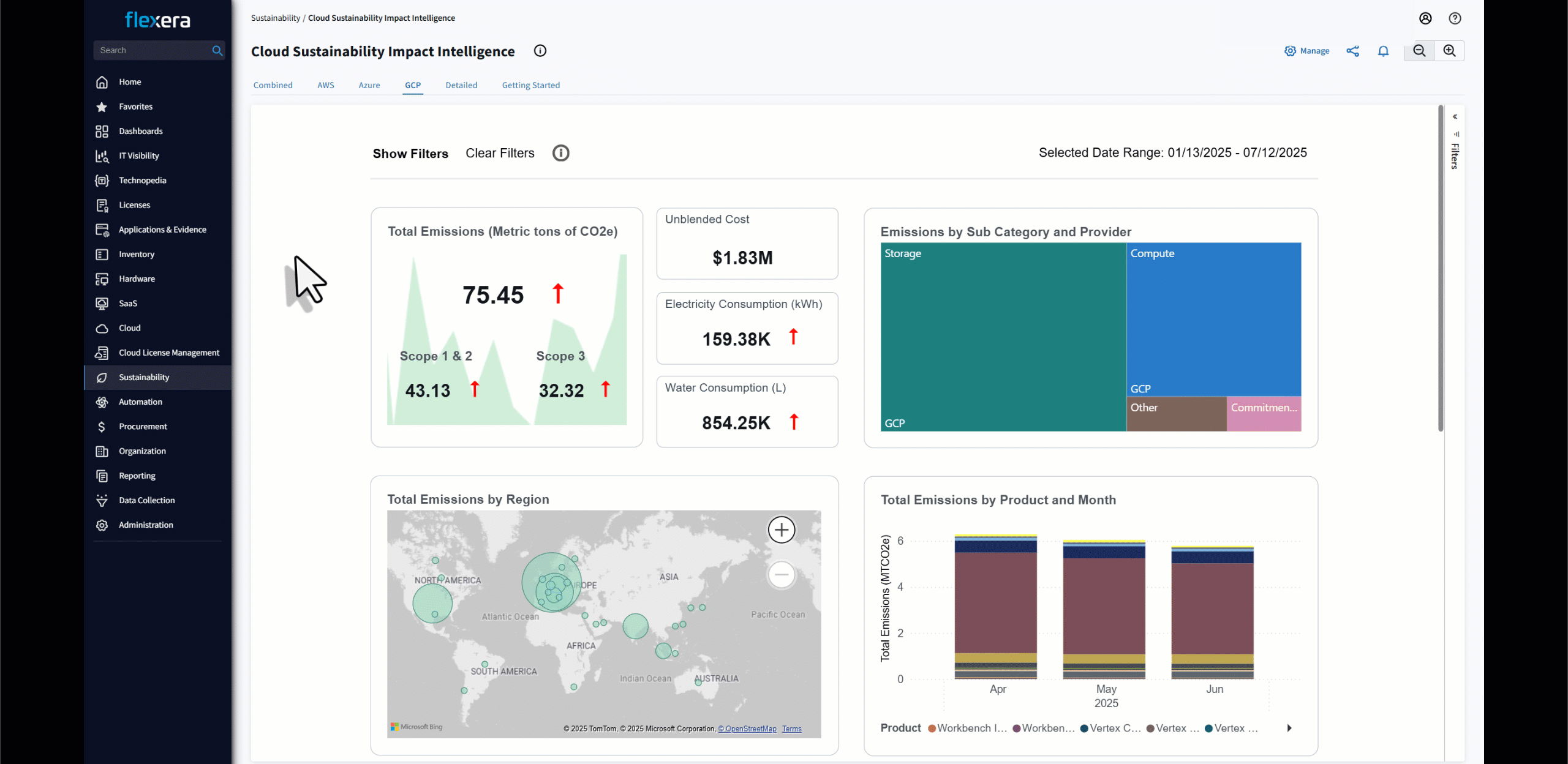
Task: Open the Detailed tab
Action: tap(461, 85)
